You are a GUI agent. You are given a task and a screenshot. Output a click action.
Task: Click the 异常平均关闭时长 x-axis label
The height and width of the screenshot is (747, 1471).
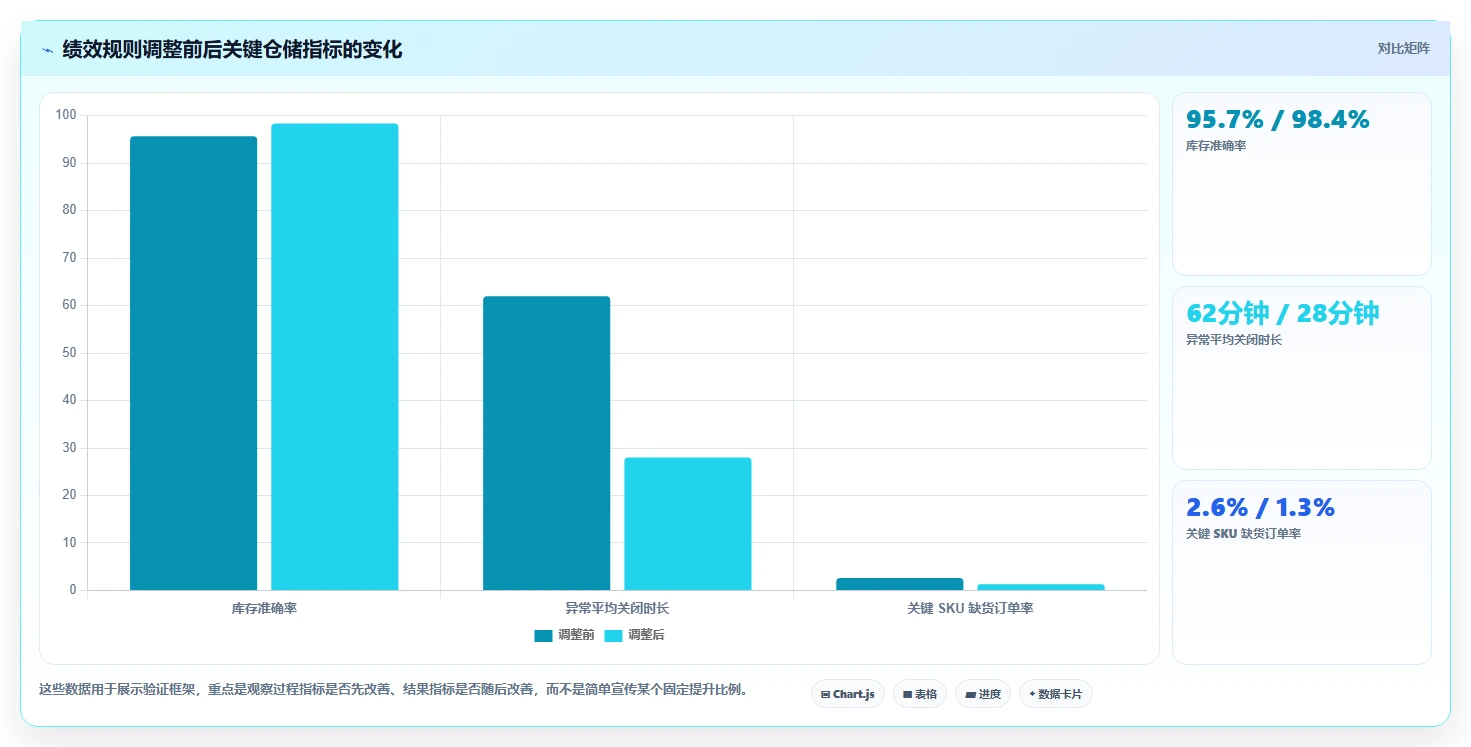point(617,608)
